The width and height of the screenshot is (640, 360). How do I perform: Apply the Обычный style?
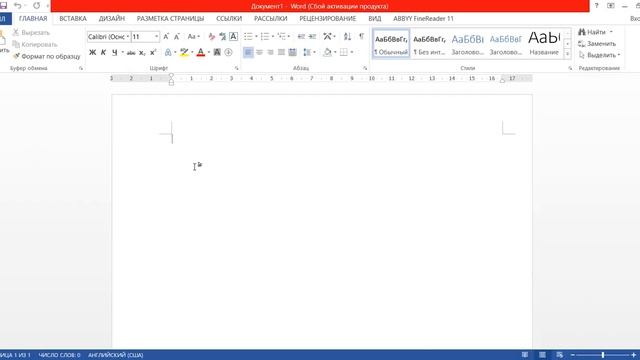tap(391, 44)
